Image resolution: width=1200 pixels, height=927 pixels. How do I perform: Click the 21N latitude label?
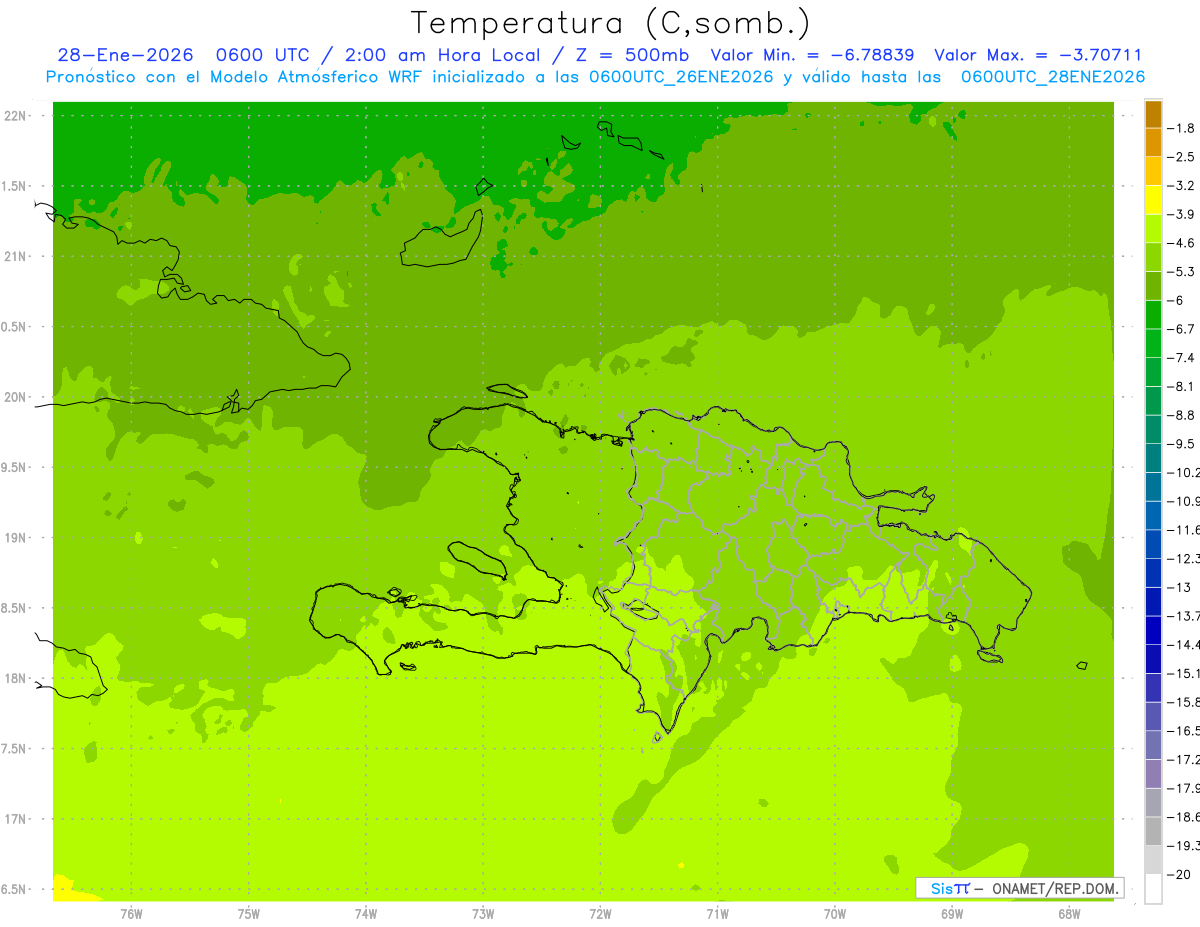click(x=17, y=257)
